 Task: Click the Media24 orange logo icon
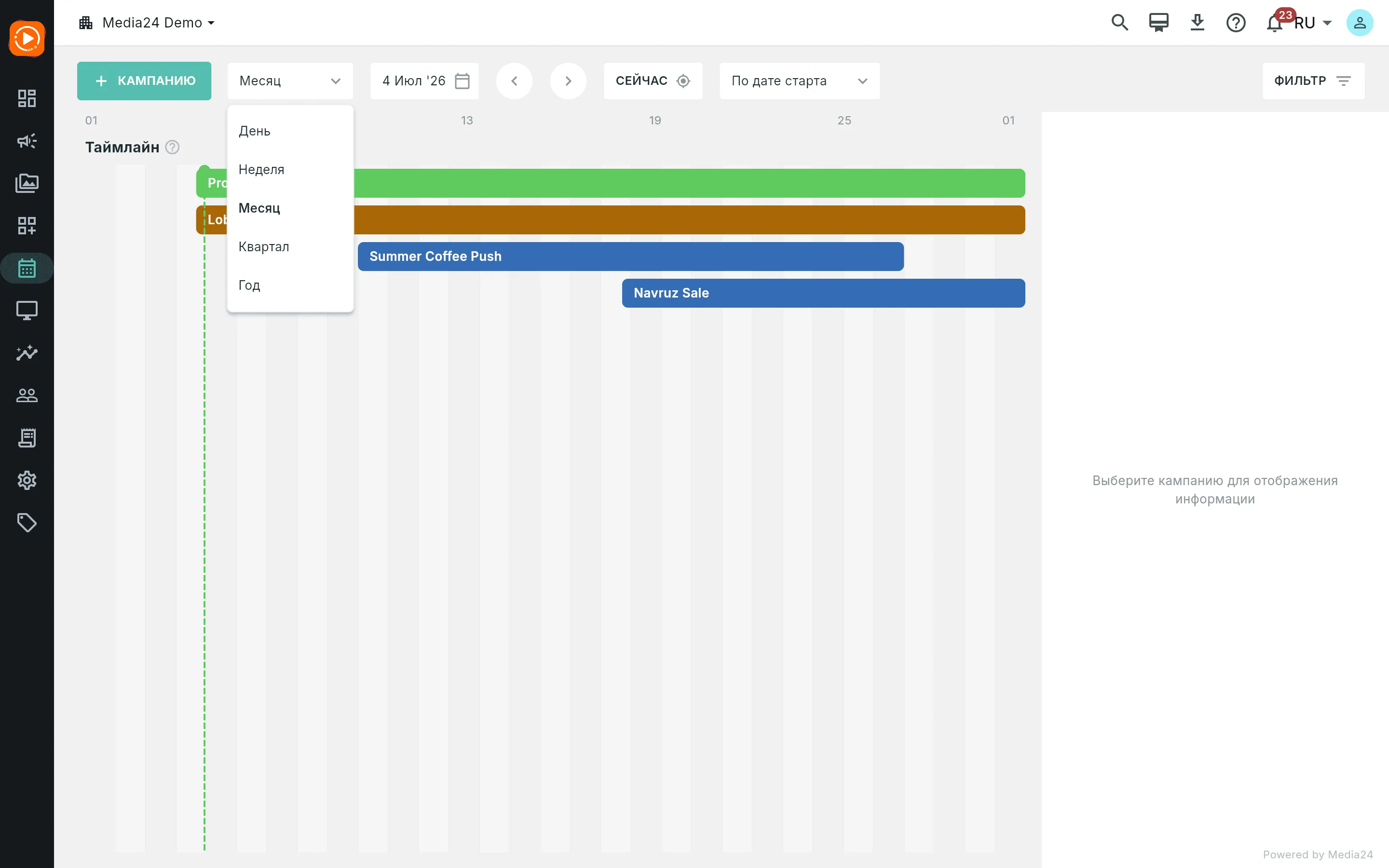tap(27, 39)
